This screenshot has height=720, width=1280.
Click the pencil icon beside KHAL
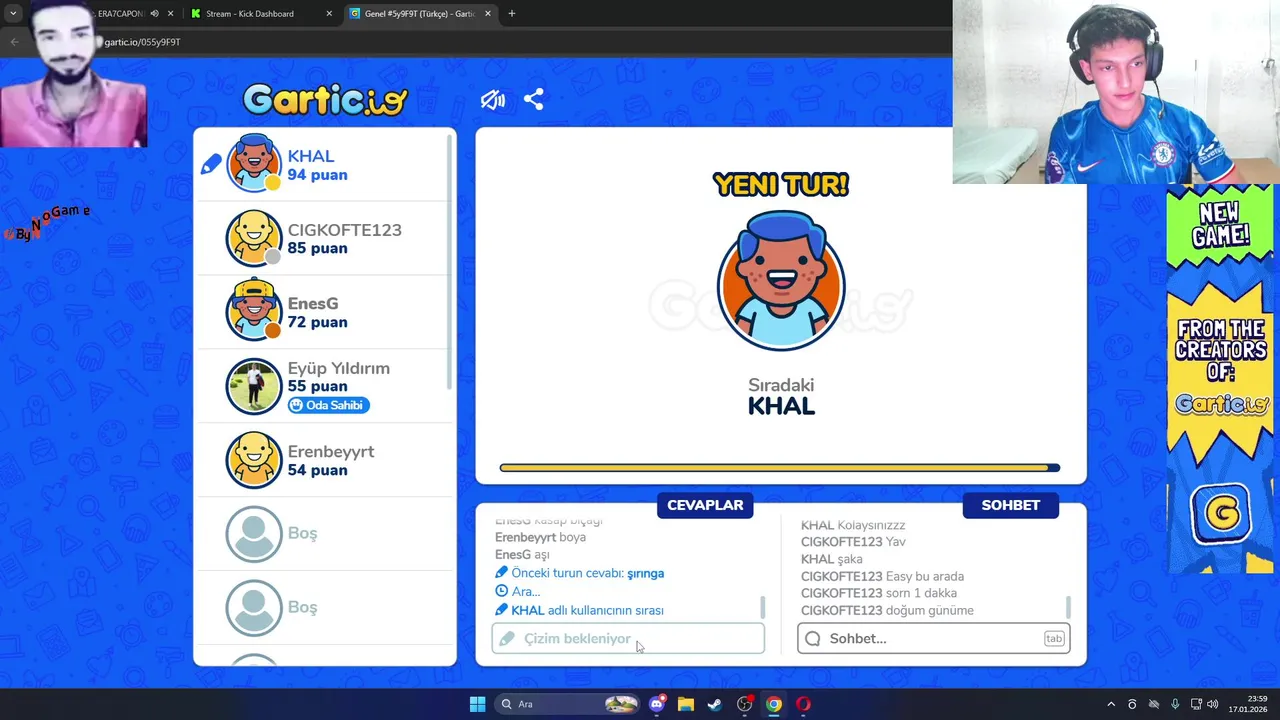211,164
